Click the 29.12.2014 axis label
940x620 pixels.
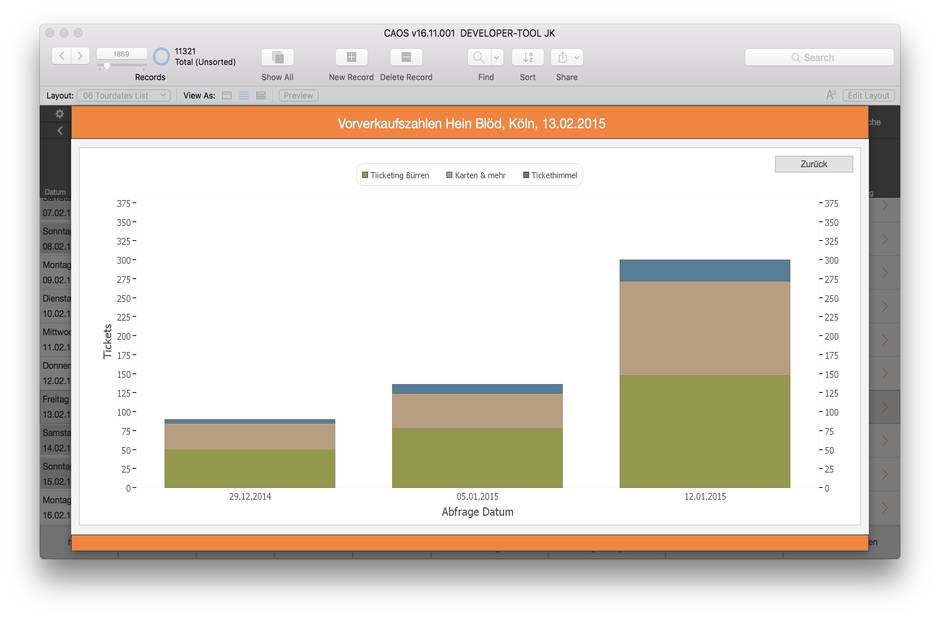(250, 496)
